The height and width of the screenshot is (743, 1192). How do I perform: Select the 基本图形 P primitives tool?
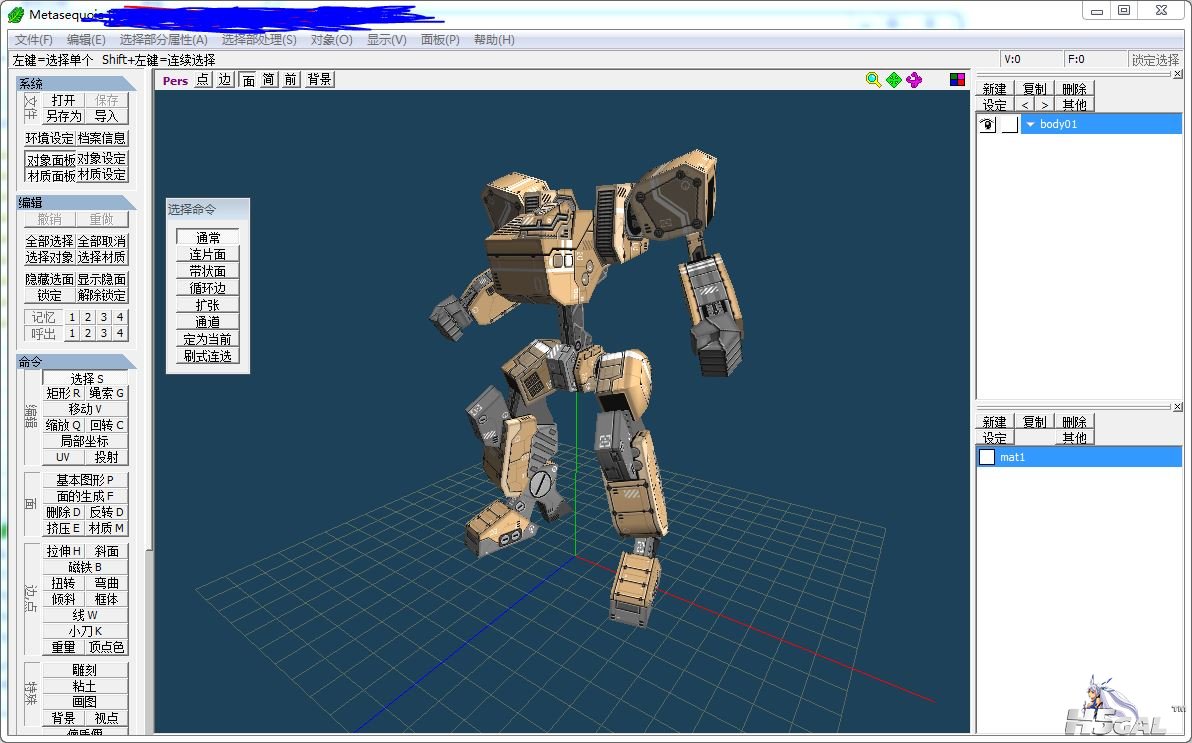pyautogui.click(x=85, y=480)
